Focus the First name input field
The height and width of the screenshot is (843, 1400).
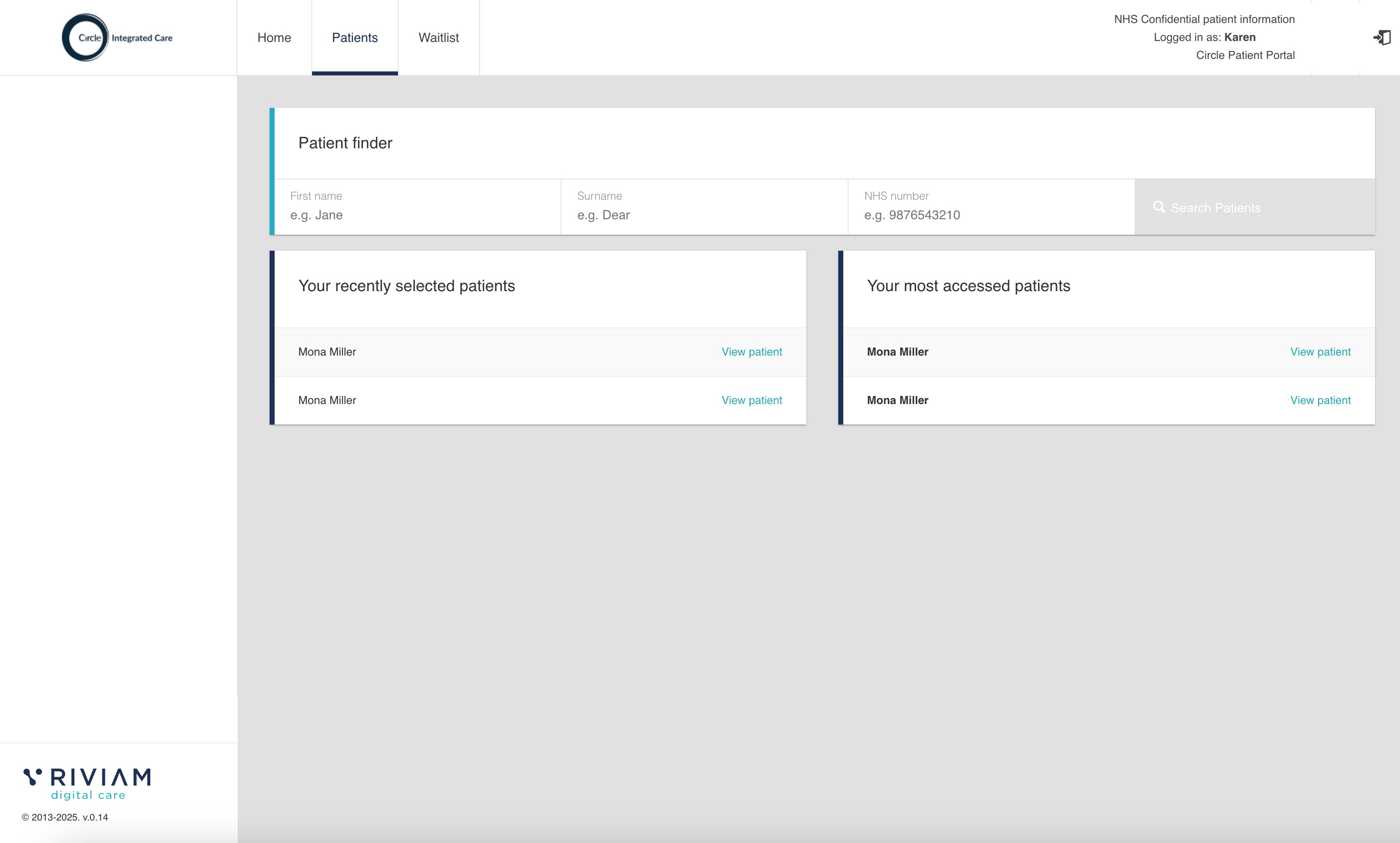(417, 215)
